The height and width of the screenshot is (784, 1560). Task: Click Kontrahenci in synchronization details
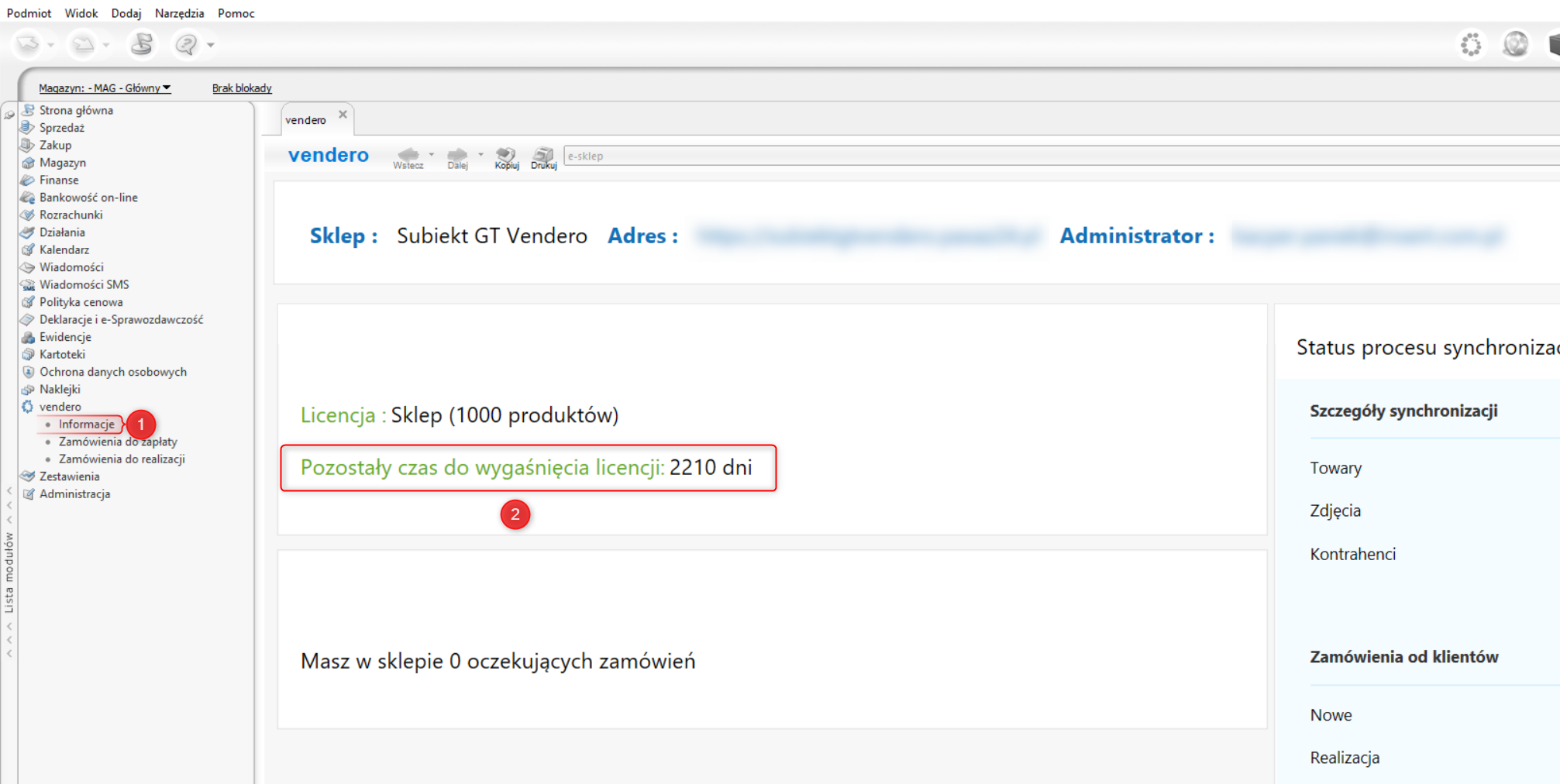click(x=1353, y=554)
